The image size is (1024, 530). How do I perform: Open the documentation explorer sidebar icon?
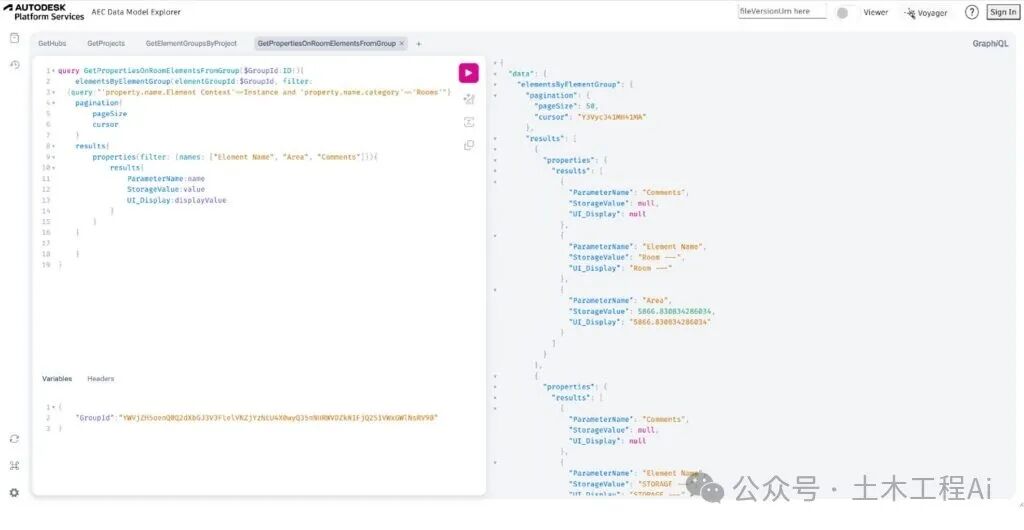click(x=14, y=39)
